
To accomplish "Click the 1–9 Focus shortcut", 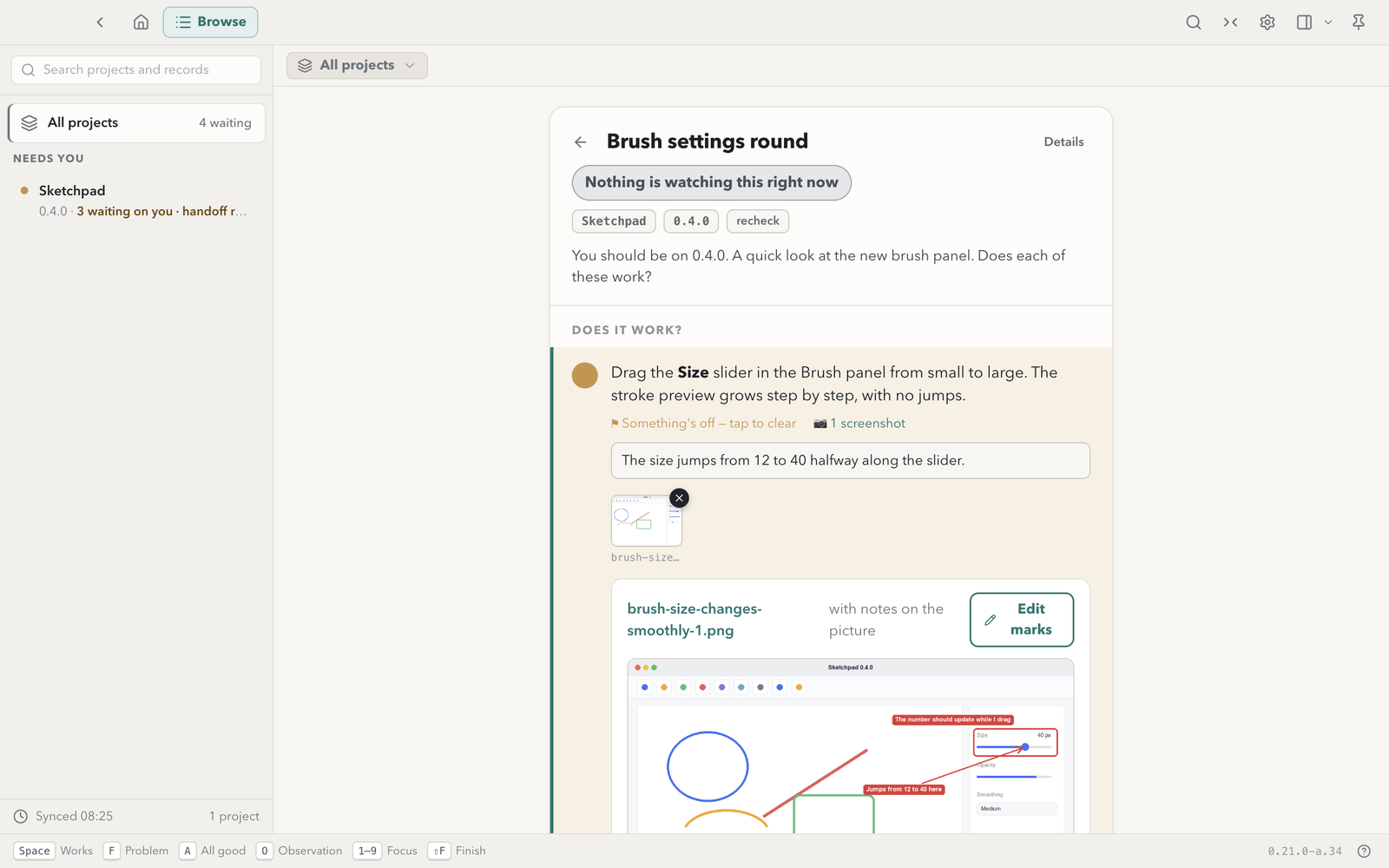I will (x=385, y=852).
